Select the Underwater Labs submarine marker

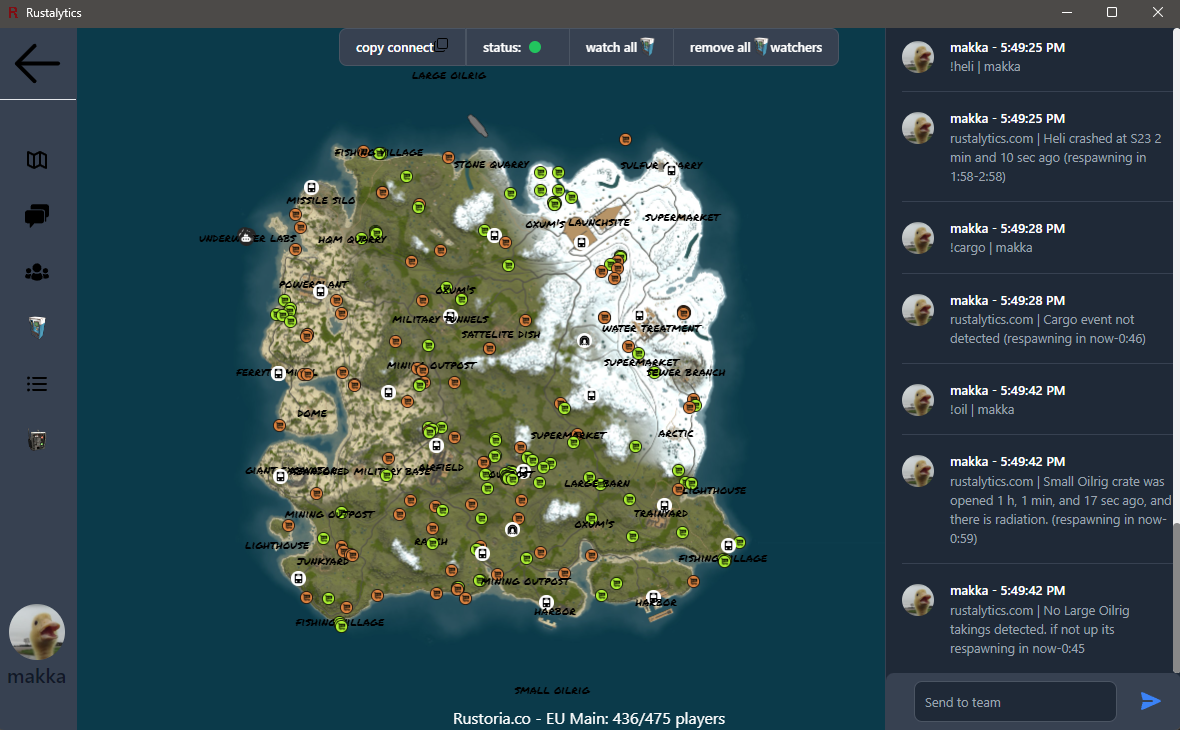tap(246, 236)
